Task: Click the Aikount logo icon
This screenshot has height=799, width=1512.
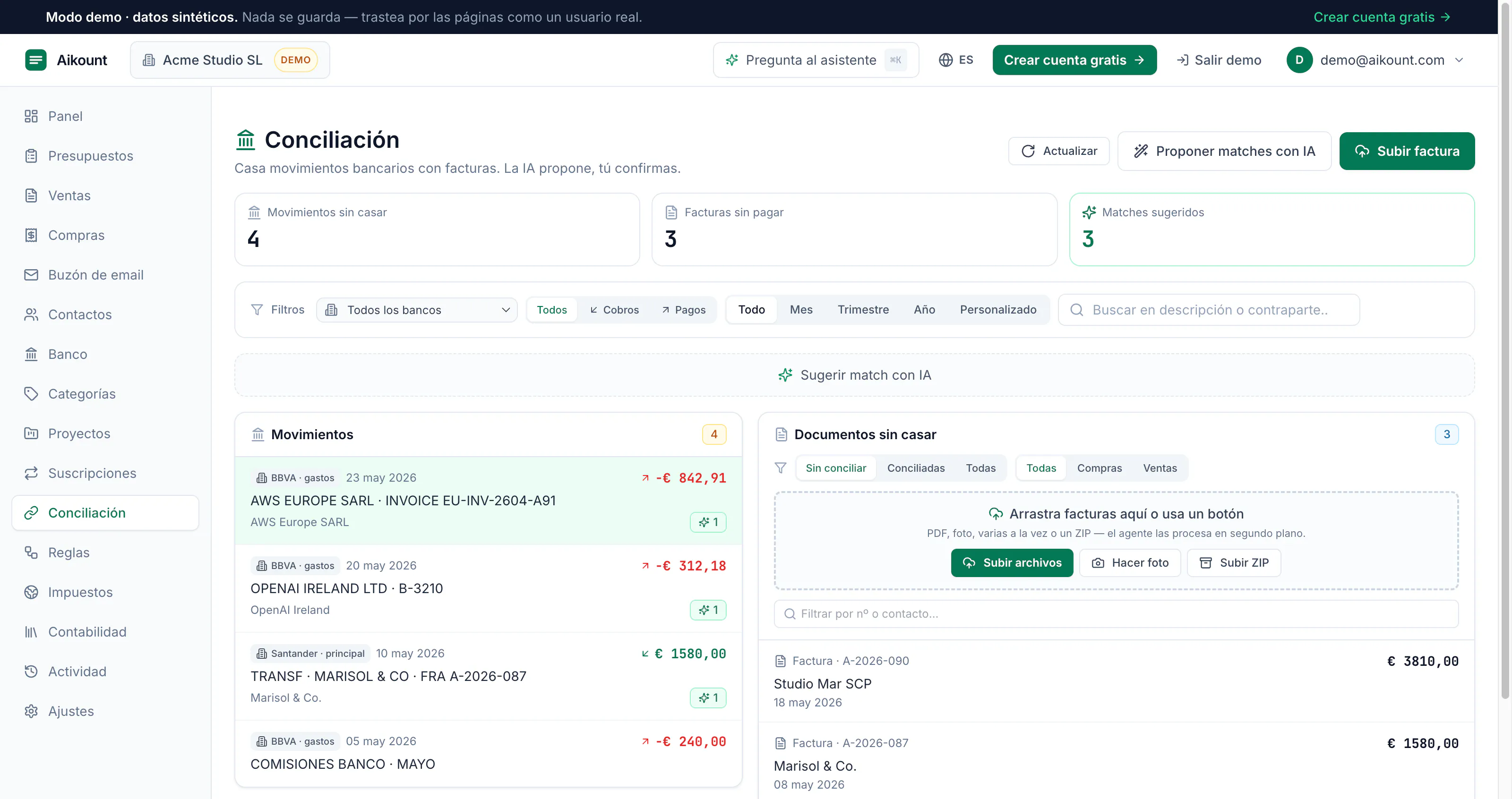Action: (x=36, y=60)
